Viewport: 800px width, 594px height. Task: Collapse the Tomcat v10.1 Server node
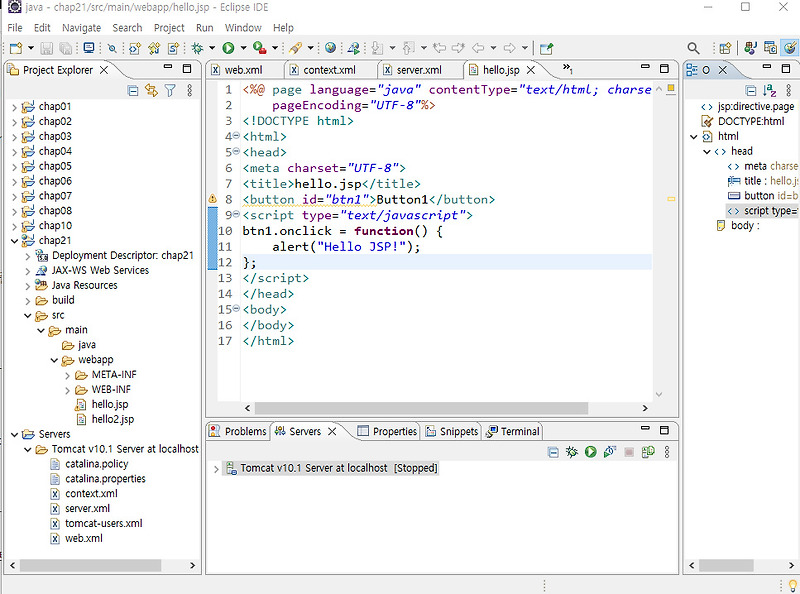[27, 448]
